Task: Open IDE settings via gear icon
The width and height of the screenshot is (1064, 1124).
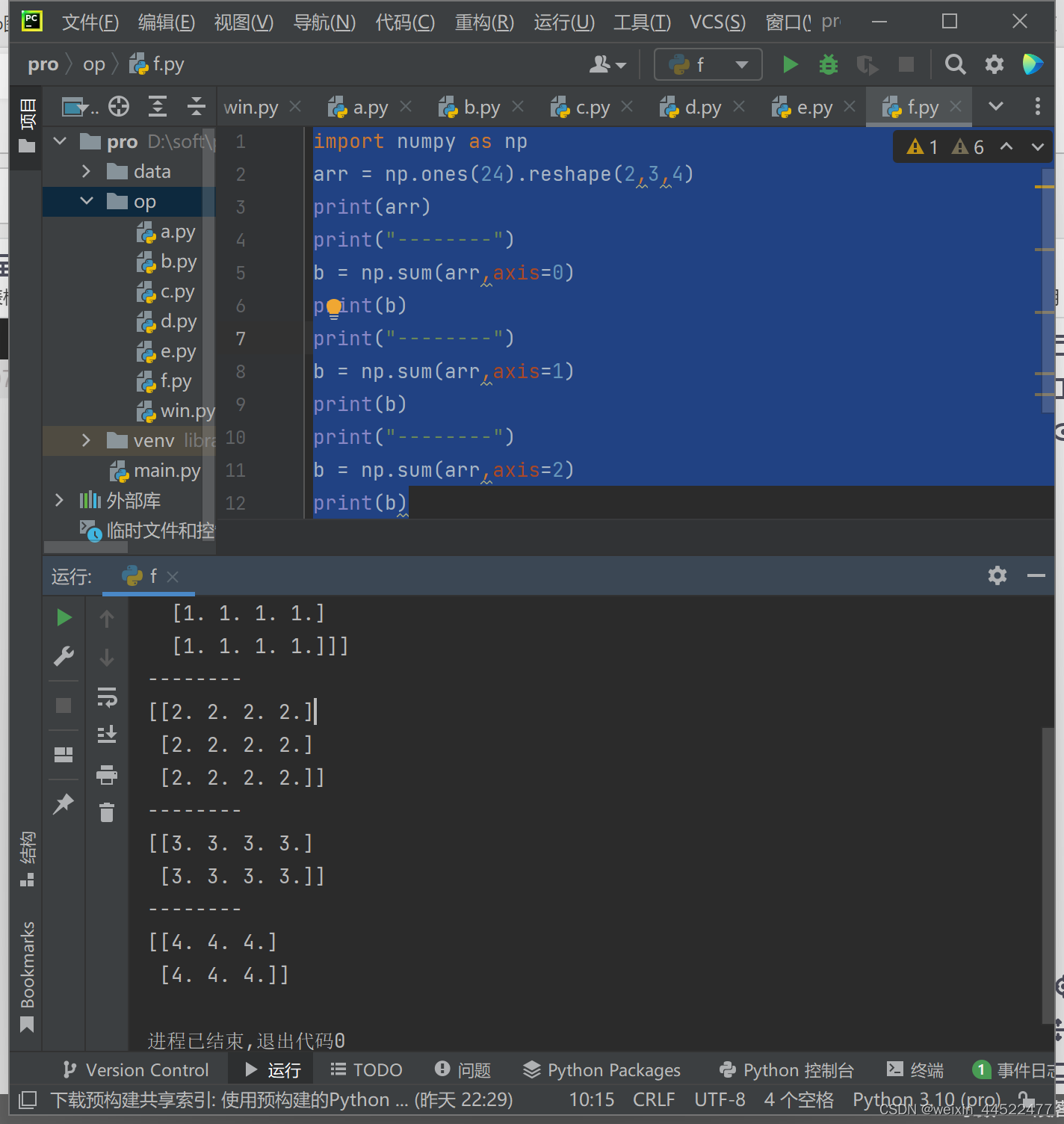Action: 994,64
